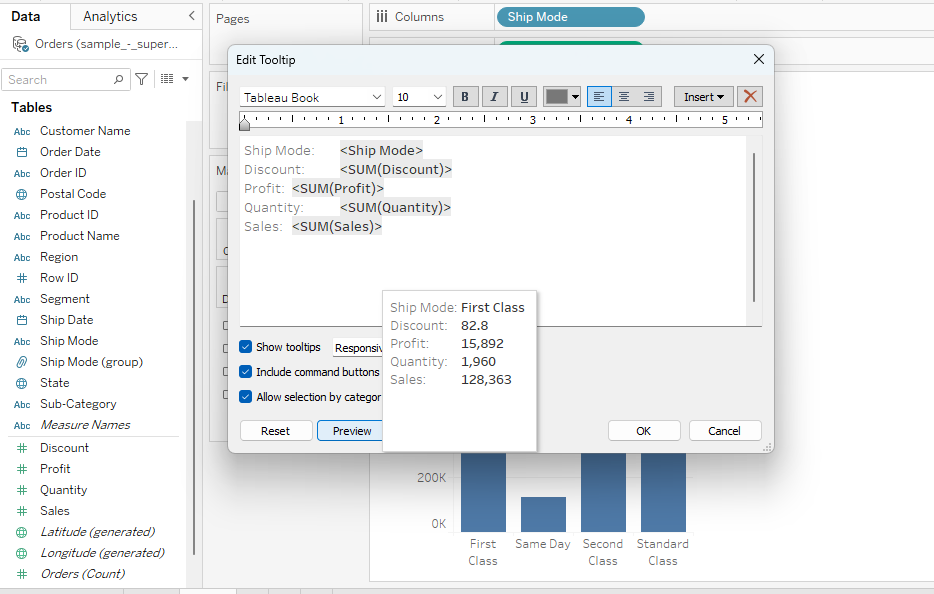Viewport: 934px width, 594px height.
Task: Click the Reset button
Action: point(275,431)
